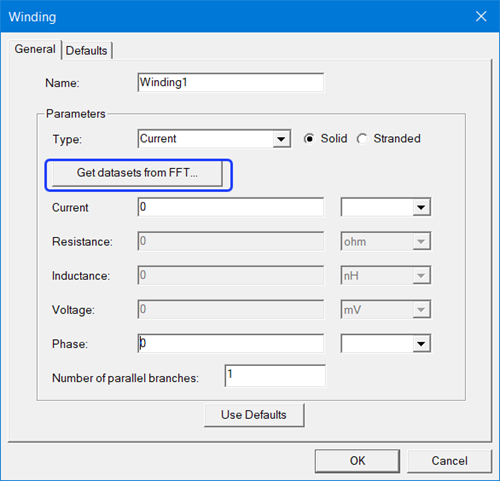Image resolution: width=500 pixels, height=481 pixels.
Task: Click the Phase value input field
Action: [231, 344]
